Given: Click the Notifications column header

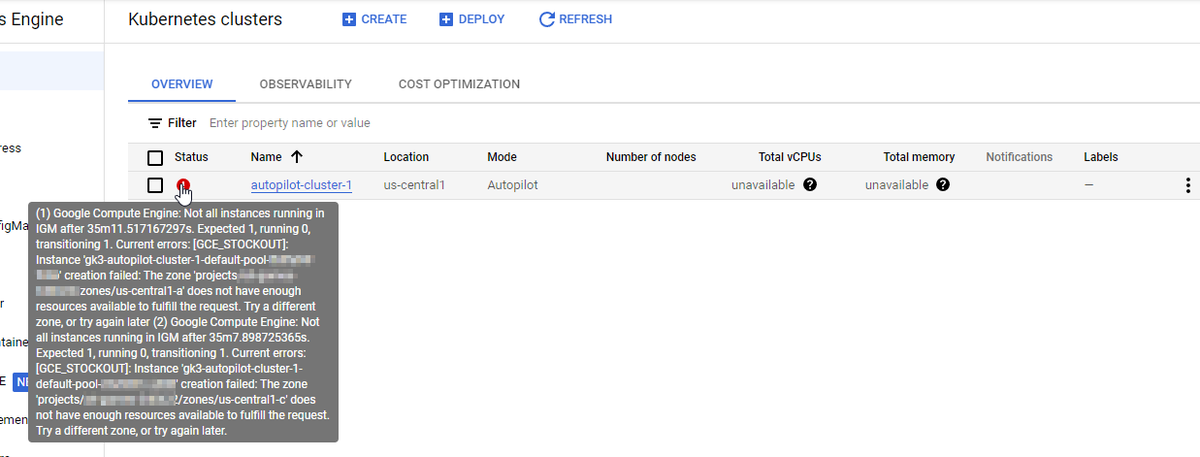Looking at the screenshot, I should 1019,157.
